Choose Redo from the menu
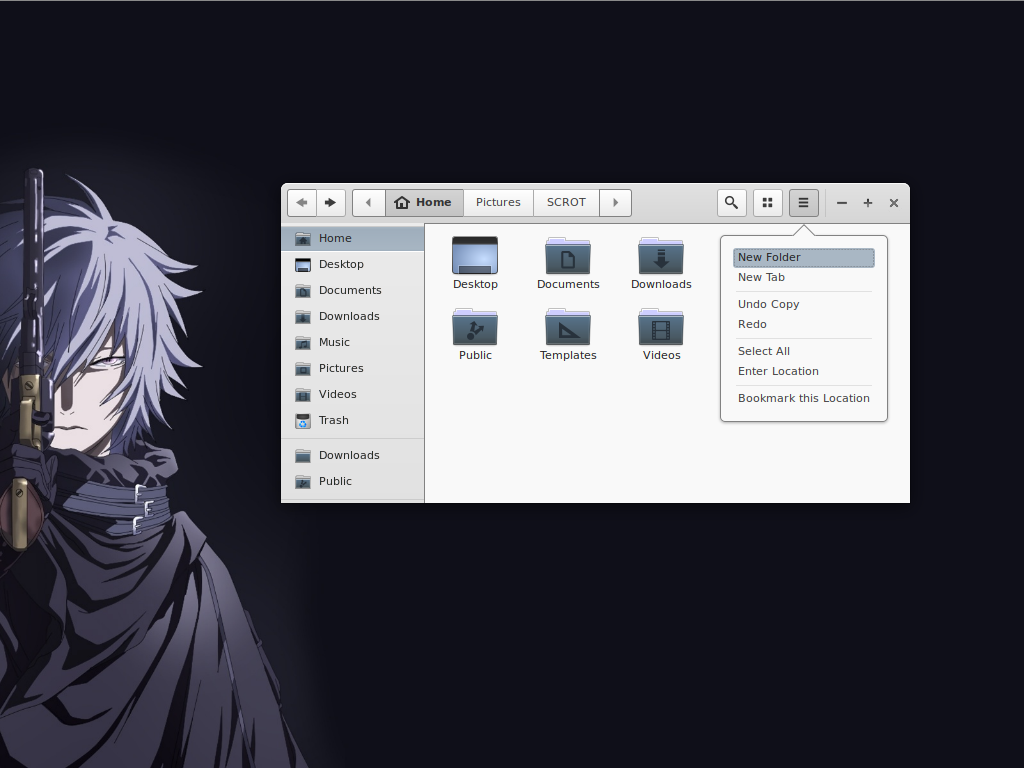The image size is (1024, 768). pyautogui.click(x=804, y=325)
